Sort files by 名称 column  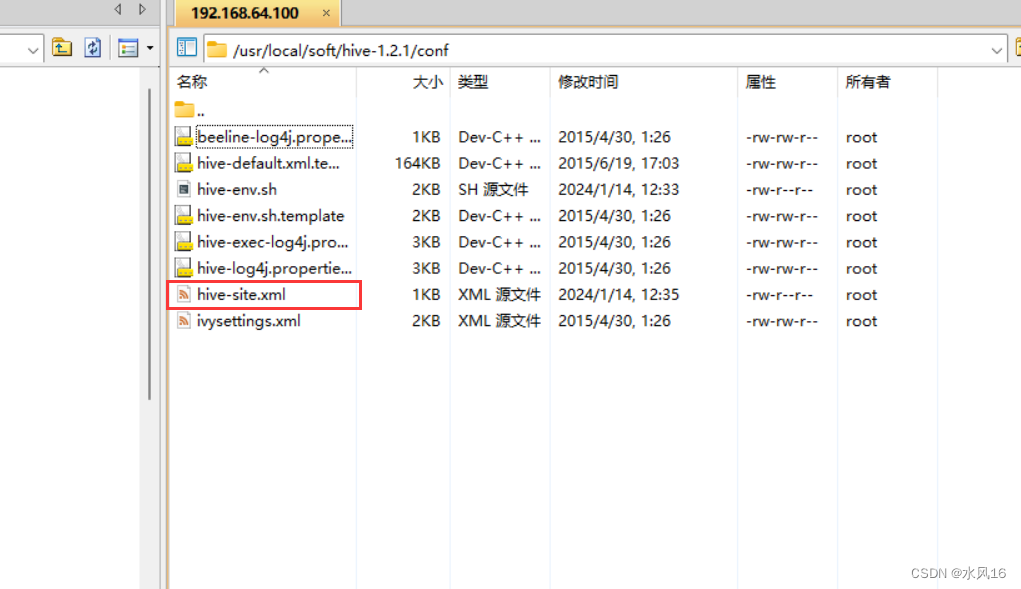pyautogui.click(x=191, y=82)
